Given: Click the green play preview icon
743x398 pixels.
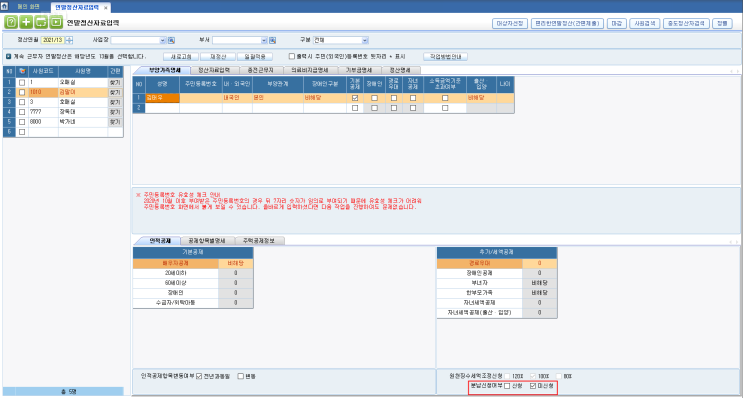Looking at the screenshot, I should tap(56, 22).
